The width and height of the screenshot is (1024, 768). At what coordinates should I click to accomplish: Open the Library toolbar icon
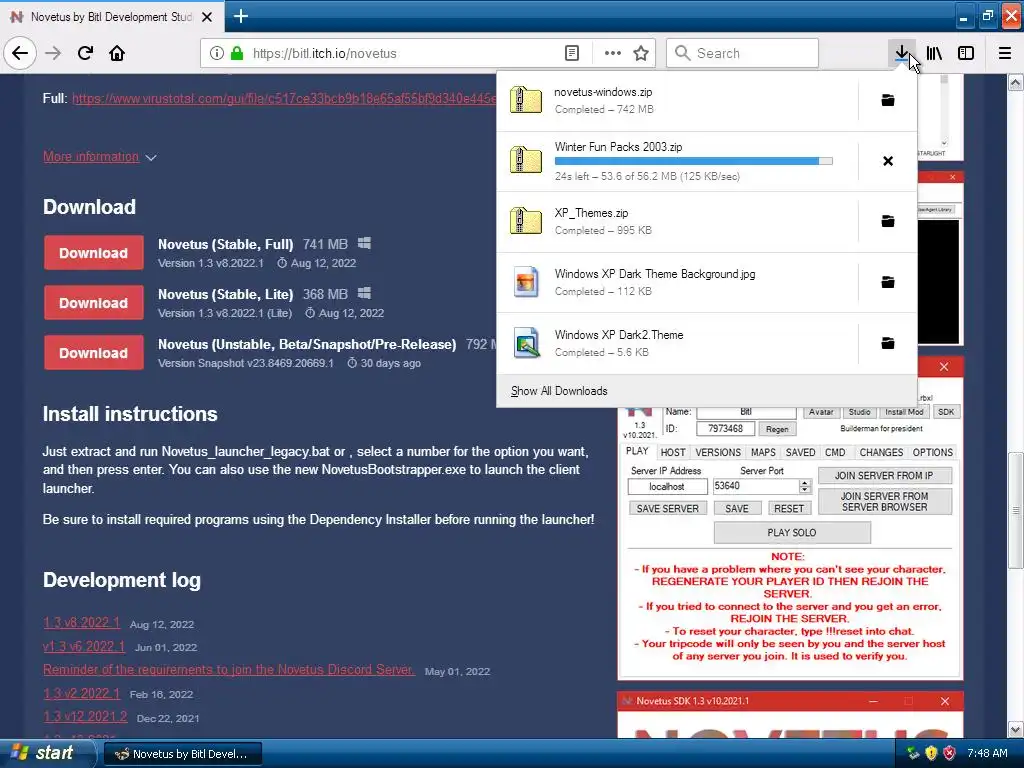pyautogui.click(x=934, y=53)
